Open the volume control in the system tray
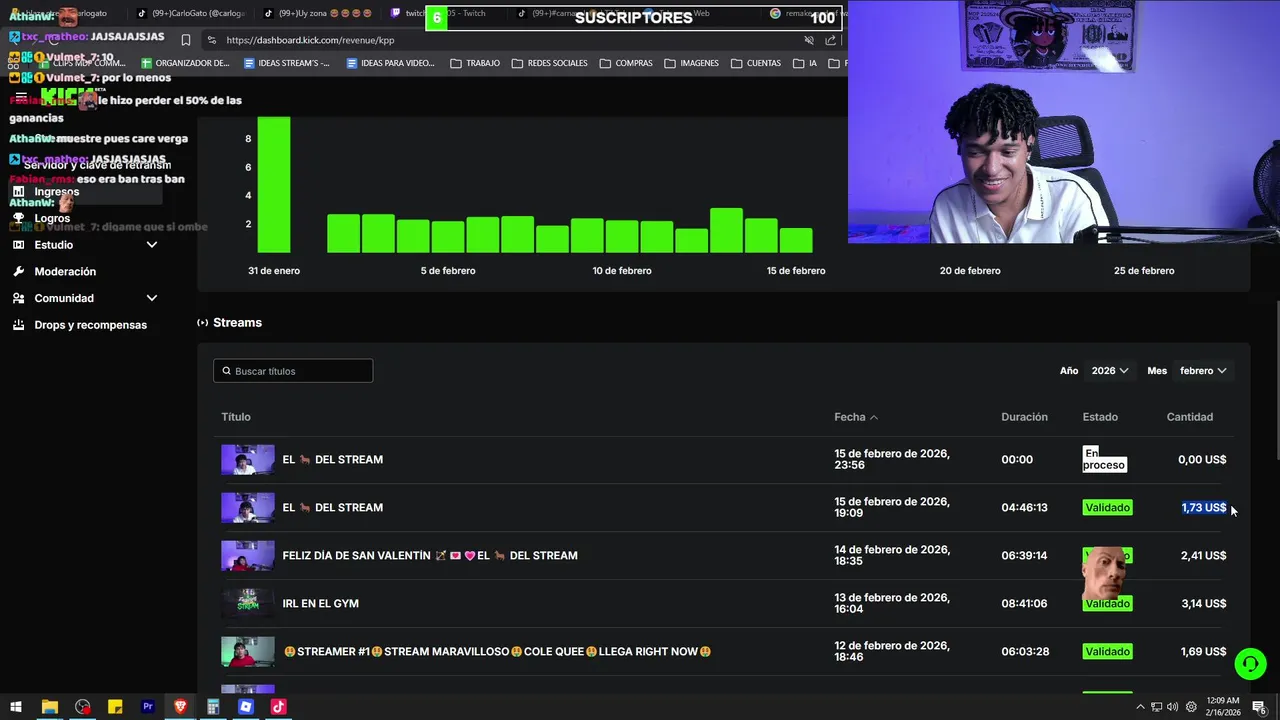The image size is (1280, 720). [x=1172, y=707]
